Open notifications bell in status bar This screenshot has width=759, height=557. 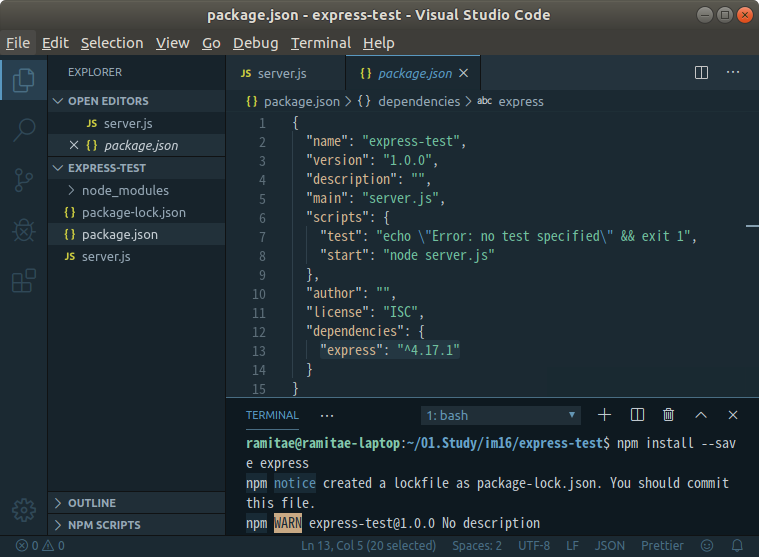(737, 546)
